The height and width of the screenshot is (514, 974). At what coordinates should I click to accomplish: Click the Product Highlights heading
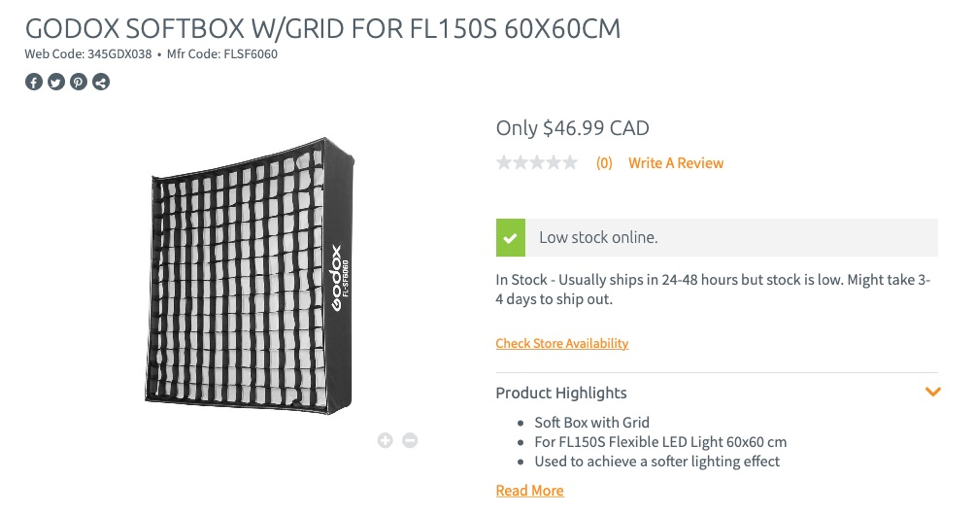561,393
